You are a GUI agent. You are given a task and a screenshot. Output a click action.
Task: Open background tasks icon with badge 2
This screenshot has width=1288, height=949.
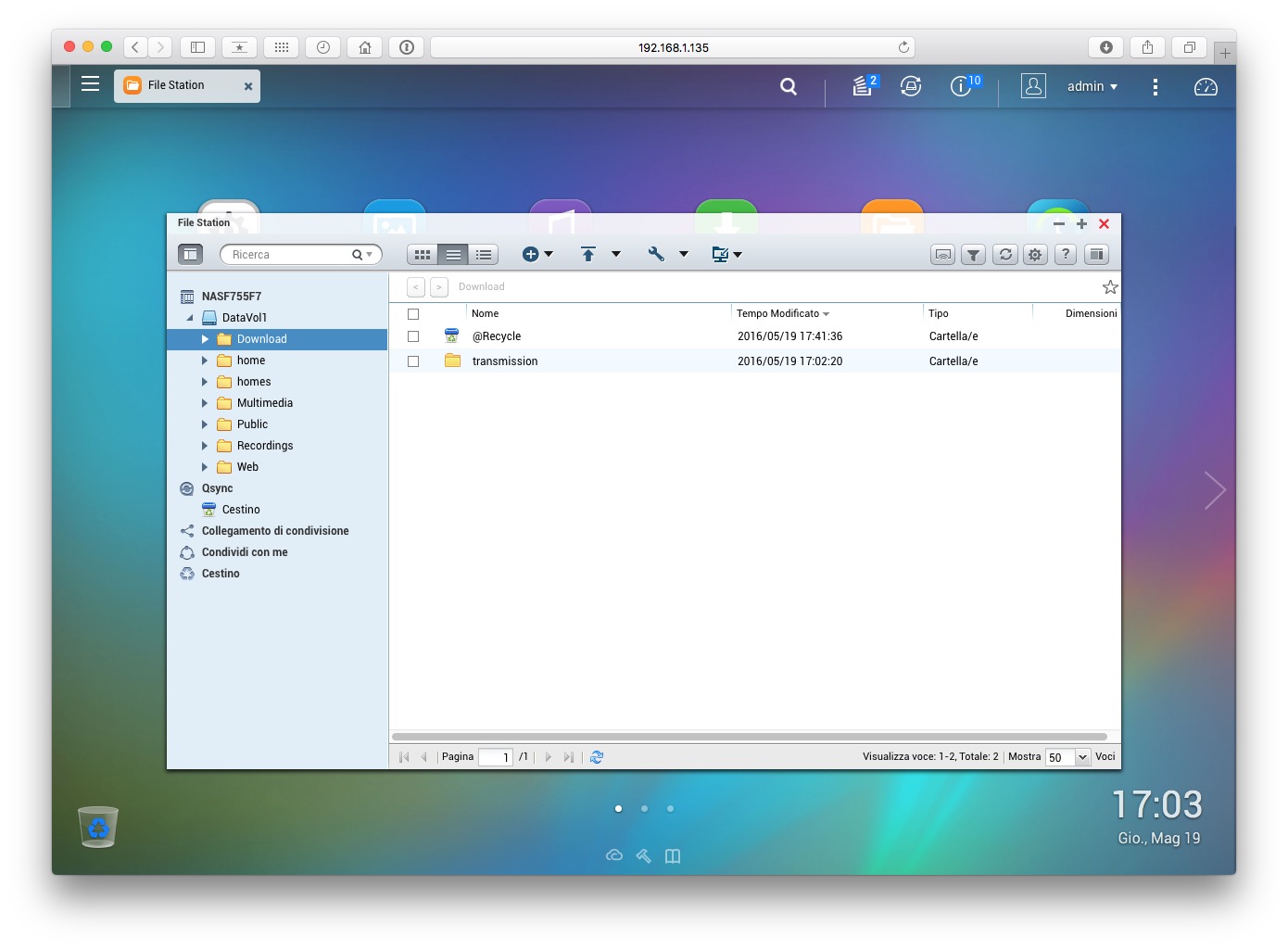tap(864, 86)
